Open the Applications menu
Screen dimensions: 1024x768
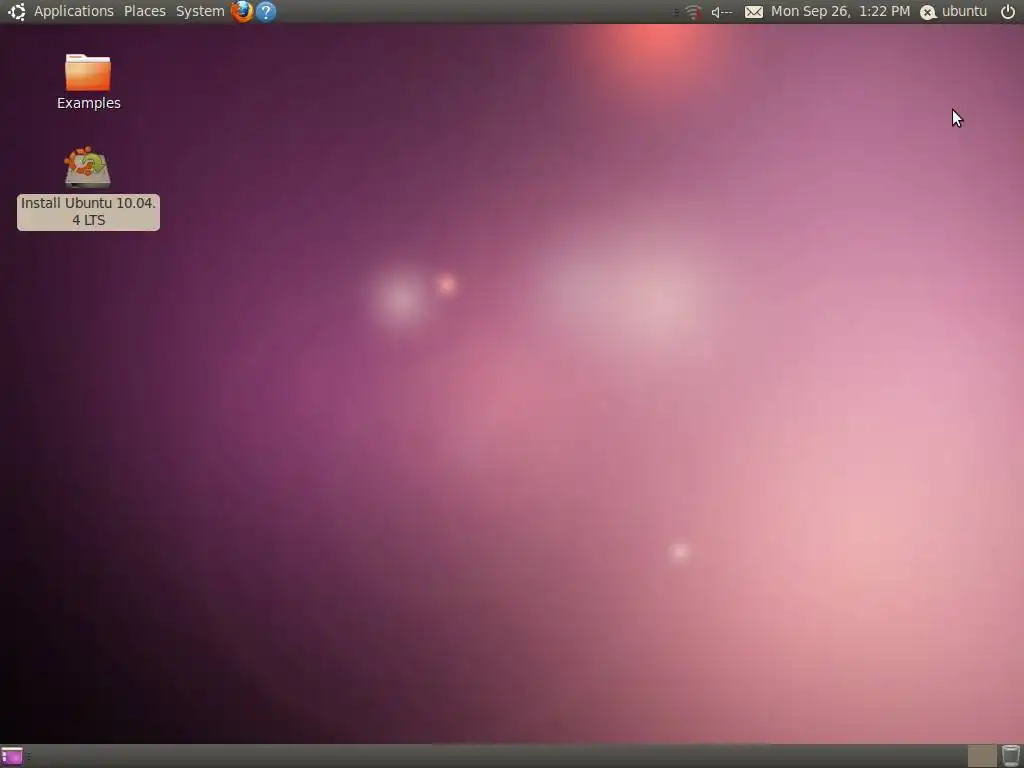73,11
